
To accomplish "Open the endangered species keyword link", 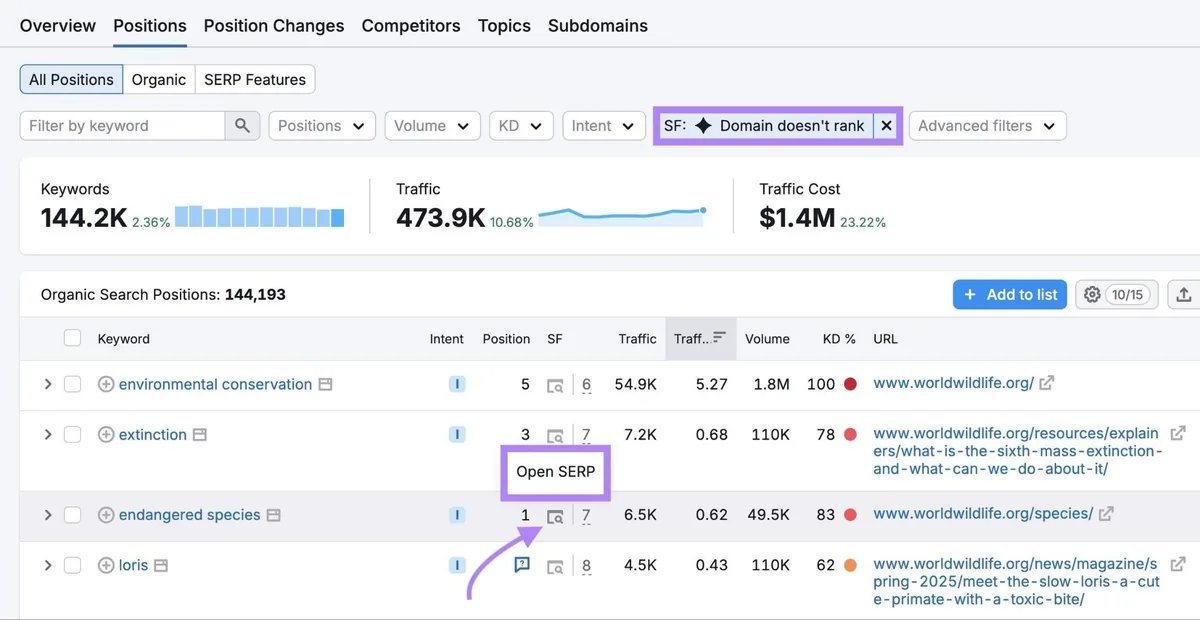I will pyautogui.click(x=190, y=514).
